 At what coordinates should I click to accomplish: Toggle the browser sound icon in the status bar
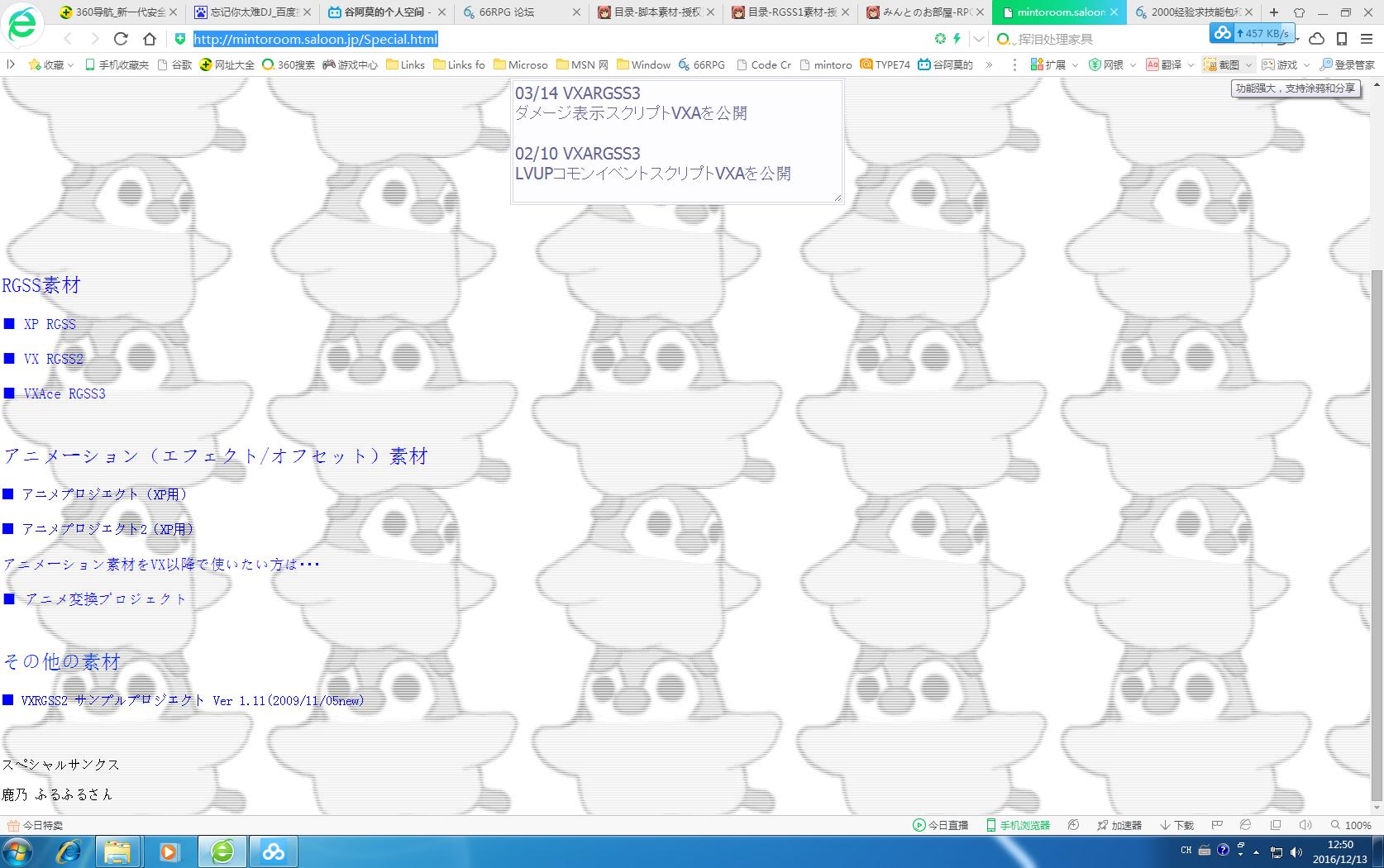pos(1305,825)
